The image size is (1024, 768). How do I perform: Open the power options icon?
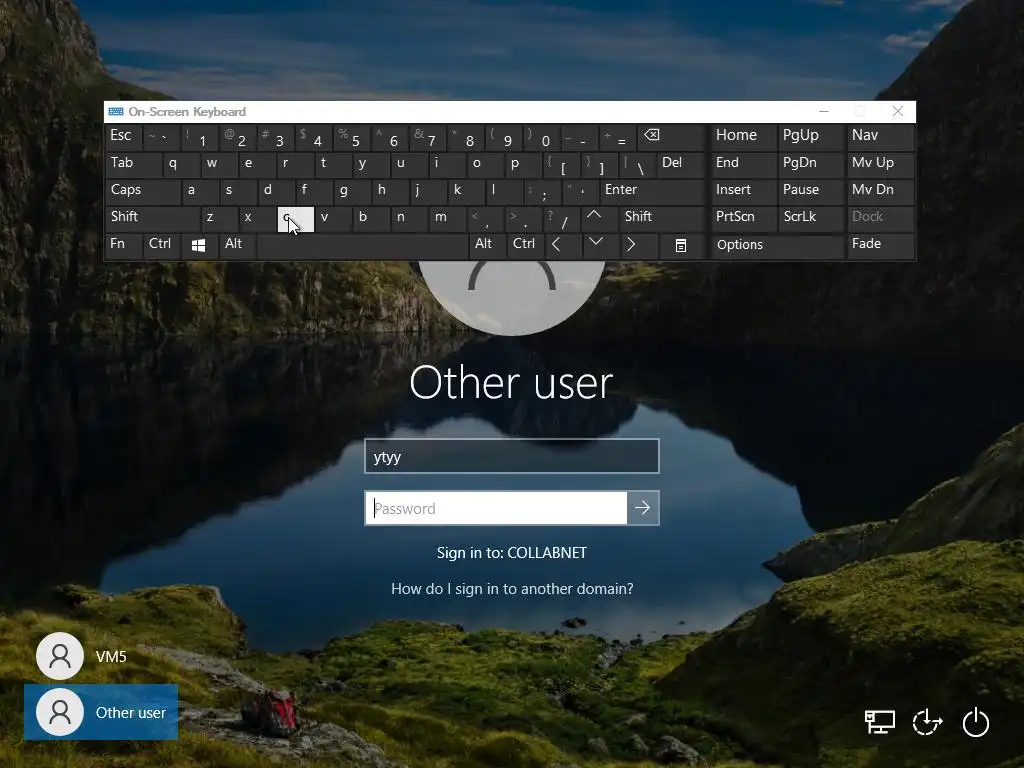point(976,722)
